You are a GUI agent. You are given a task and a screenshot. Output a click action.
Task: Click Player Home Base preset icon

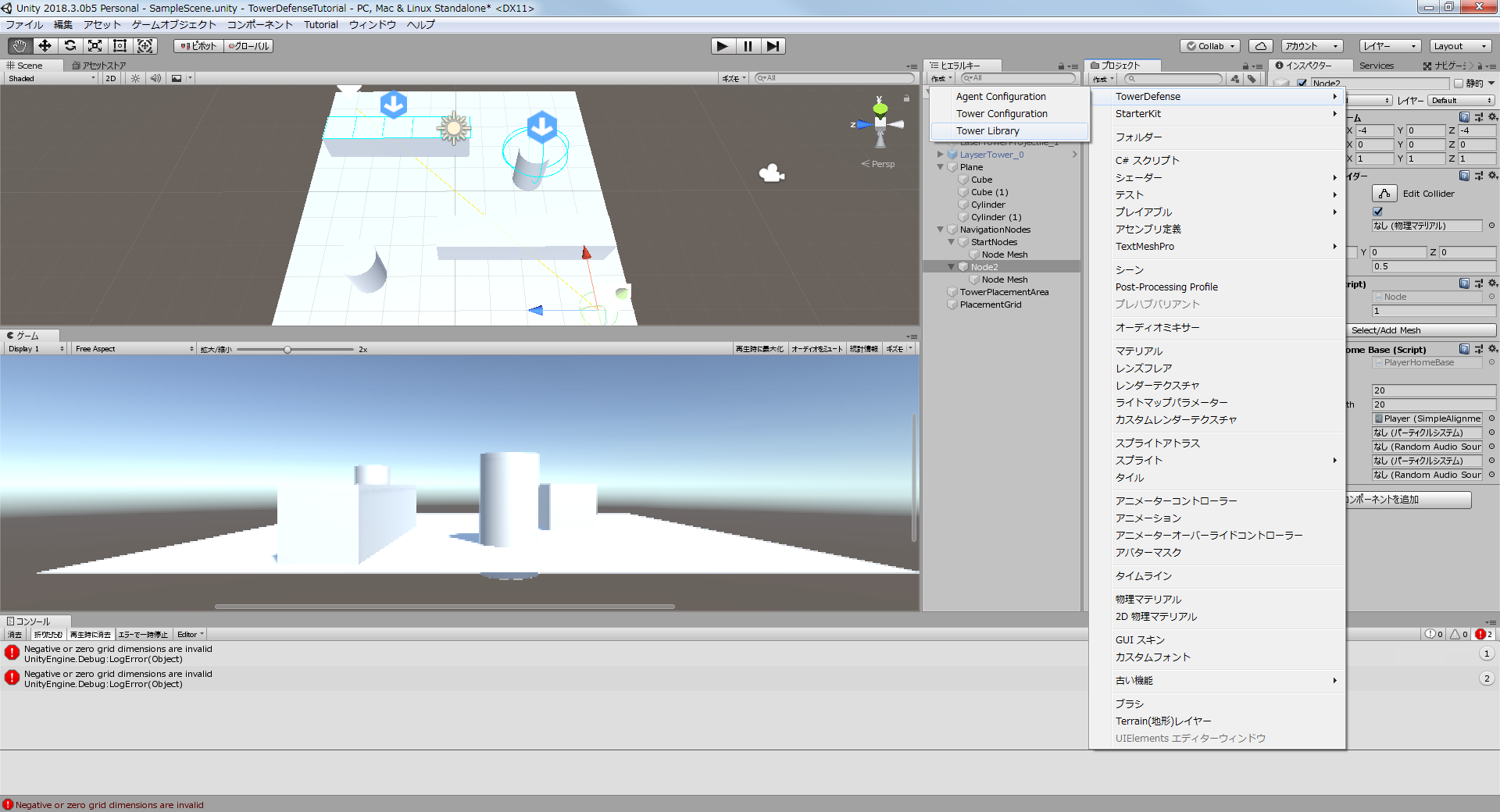1479,349
